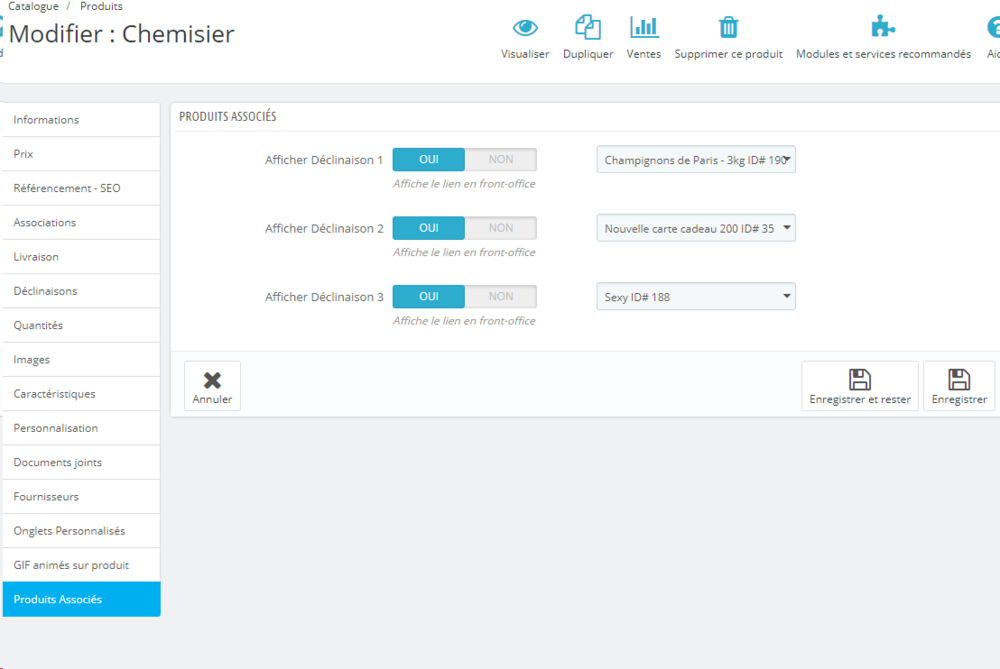Select the Fournisseurs tab

pyautogui.click(x=82, y=497)
